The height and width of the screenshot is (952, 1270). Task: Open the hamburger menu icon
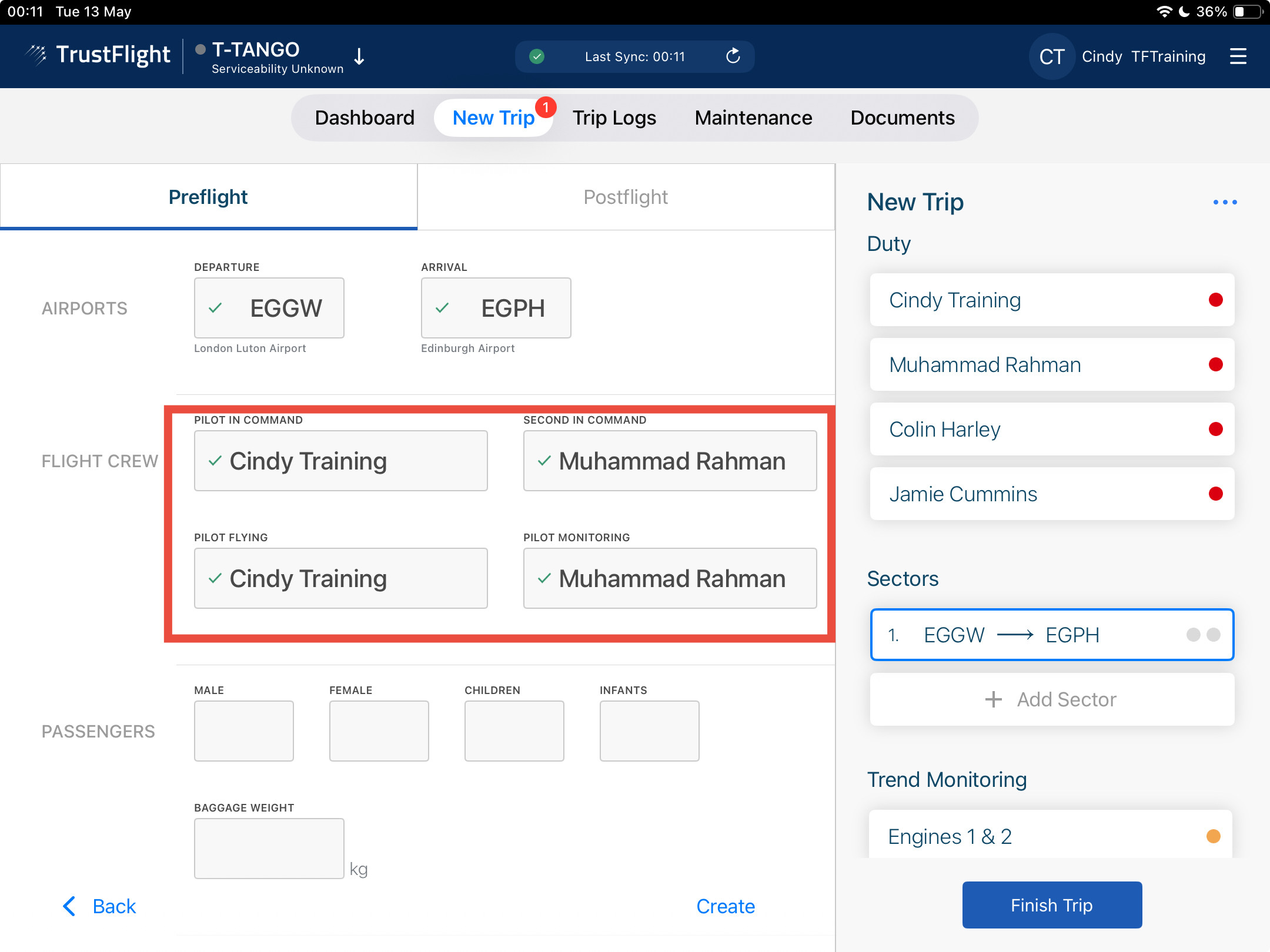[x=1238, y=56]
